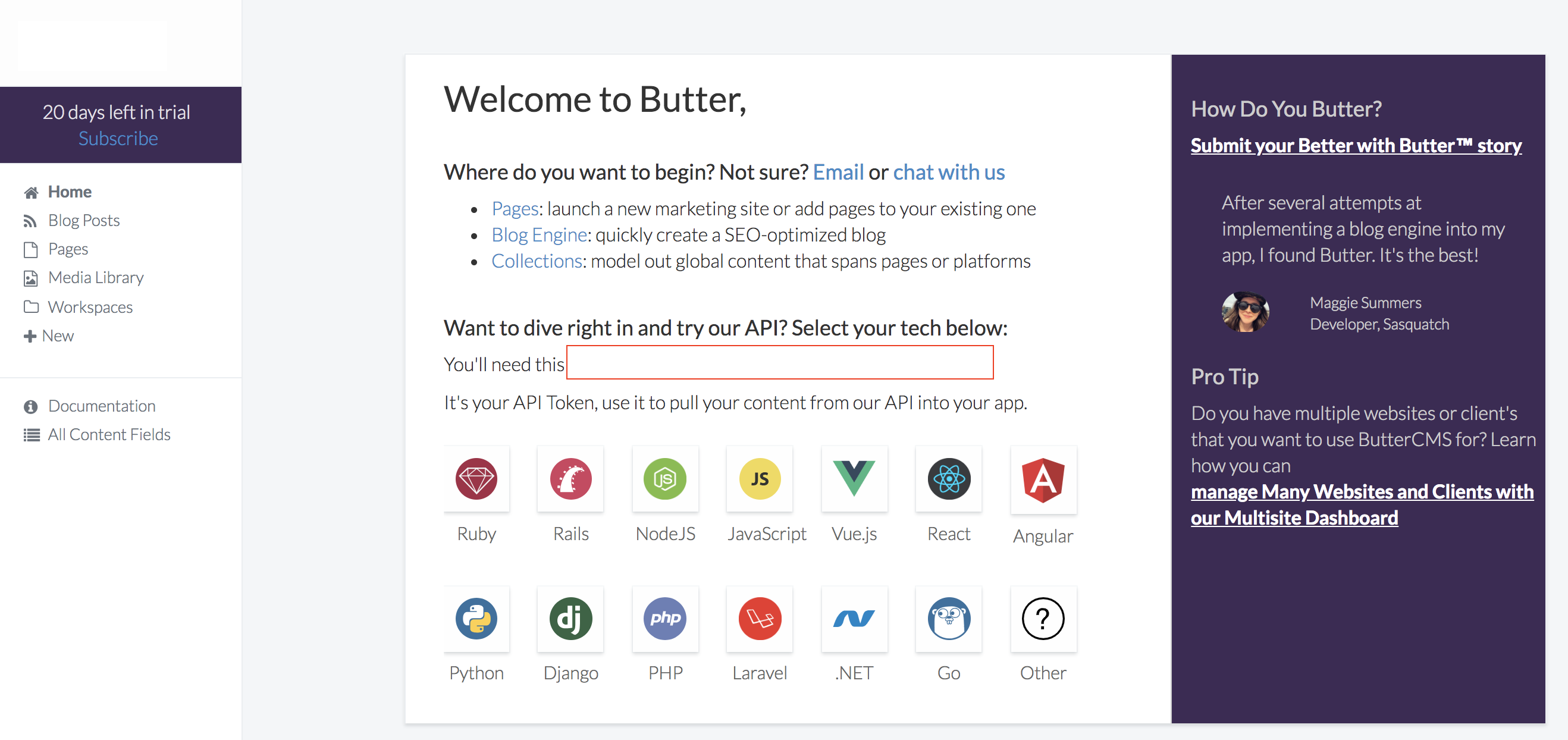Pick the Other tech option
The height and width of the screenshot is (740, 1568).
tap(1043, 619)
